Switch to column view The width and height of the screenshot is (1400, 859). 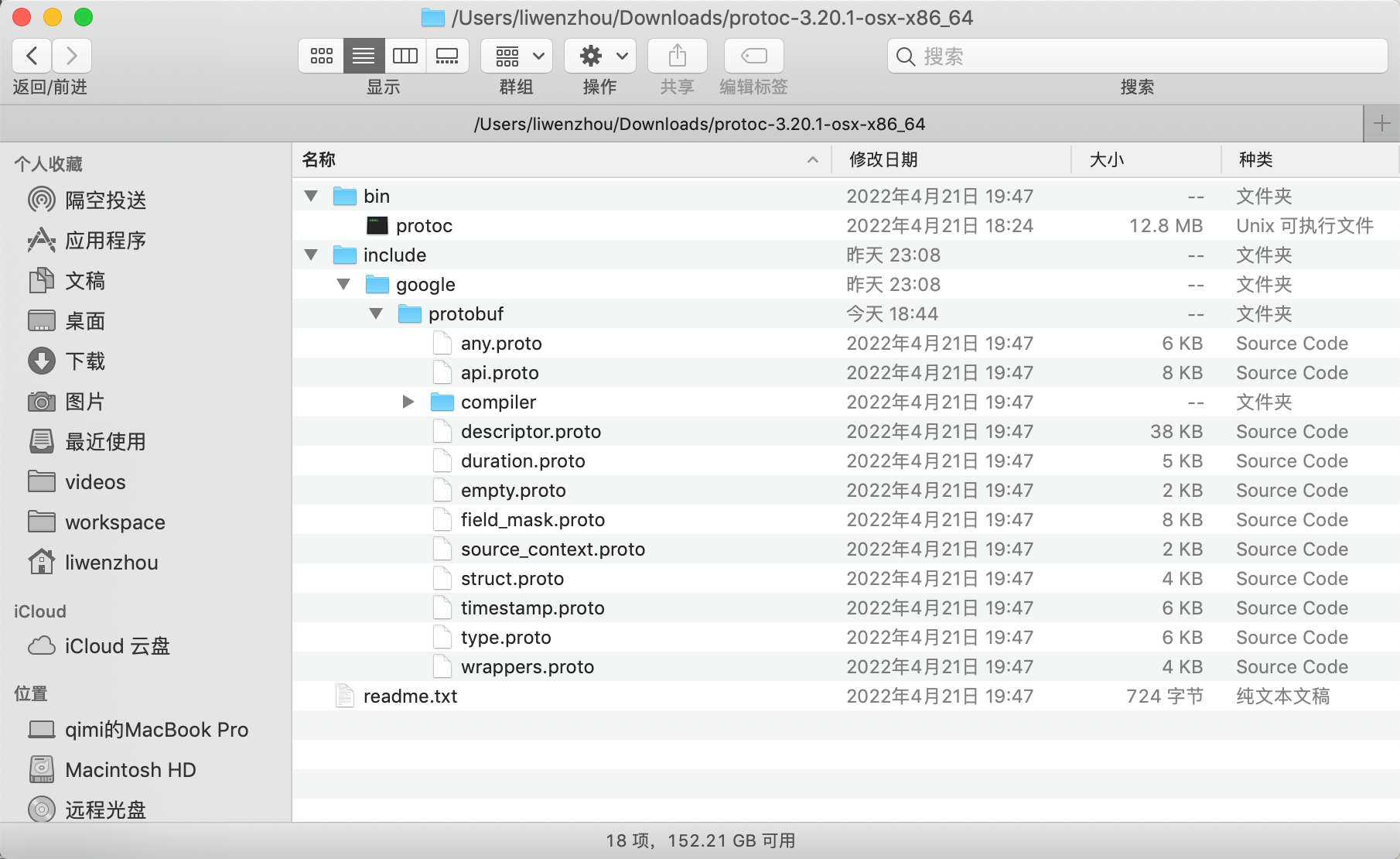tap(405, 56)
